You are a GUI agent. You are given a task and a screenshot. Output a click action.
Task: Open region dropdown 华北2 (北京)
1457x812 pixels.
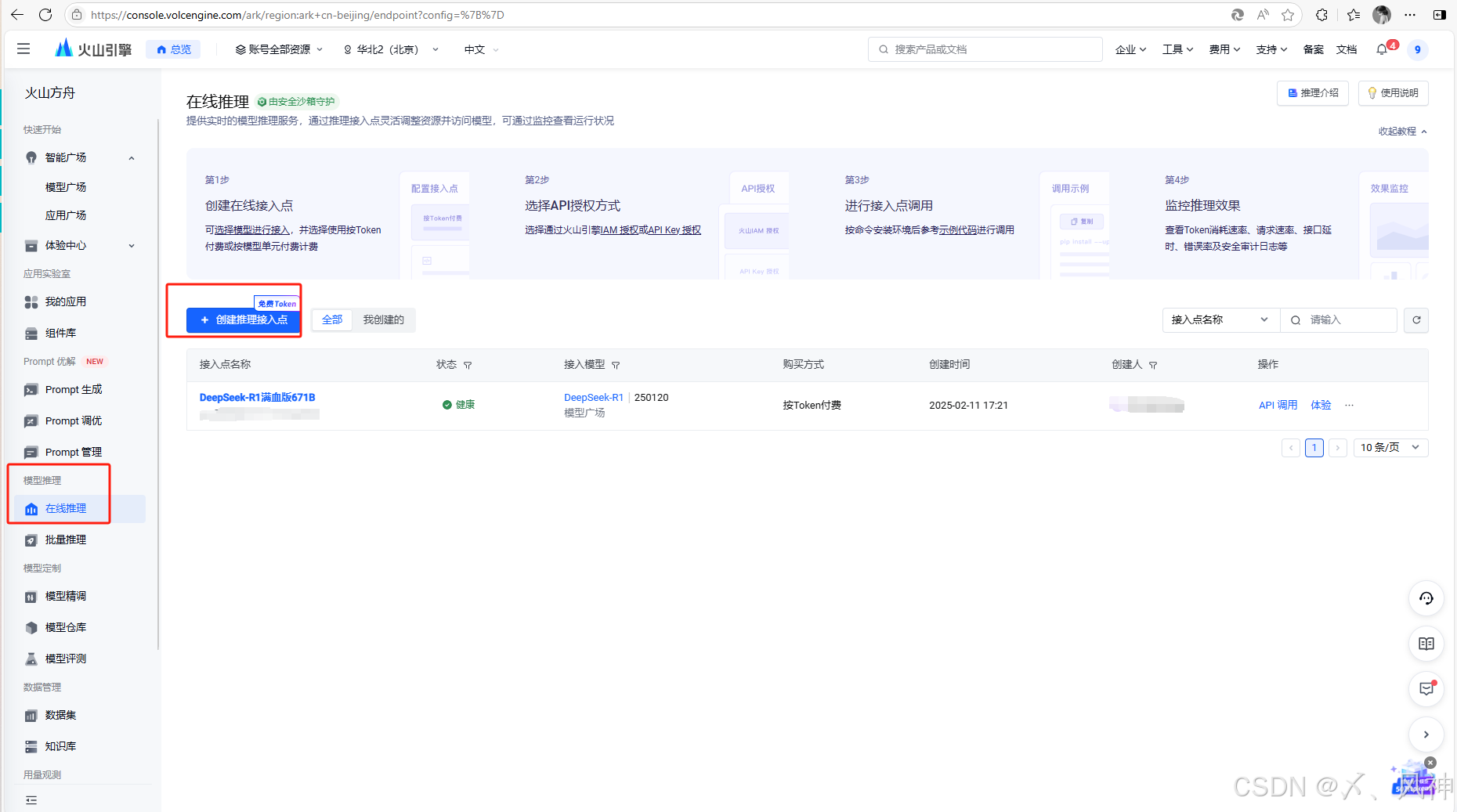(391, 49)
